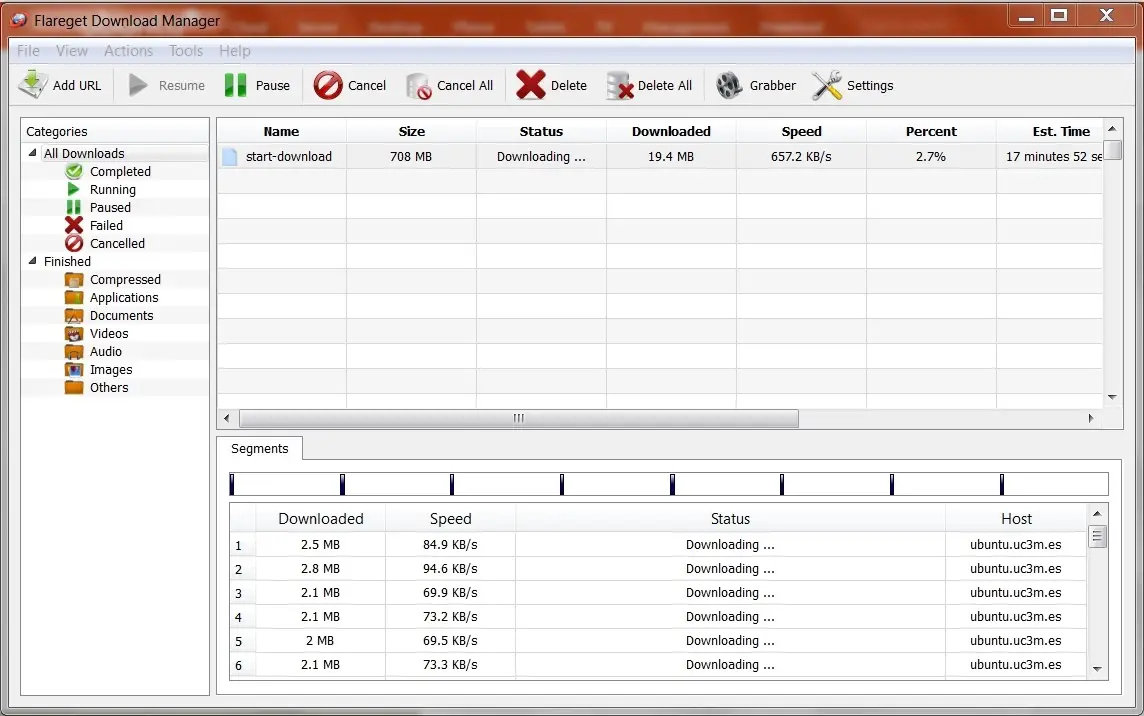Screen dimensions: 1144x716
Task: Sort downloads by Status column header
Action: click(541, 131)
